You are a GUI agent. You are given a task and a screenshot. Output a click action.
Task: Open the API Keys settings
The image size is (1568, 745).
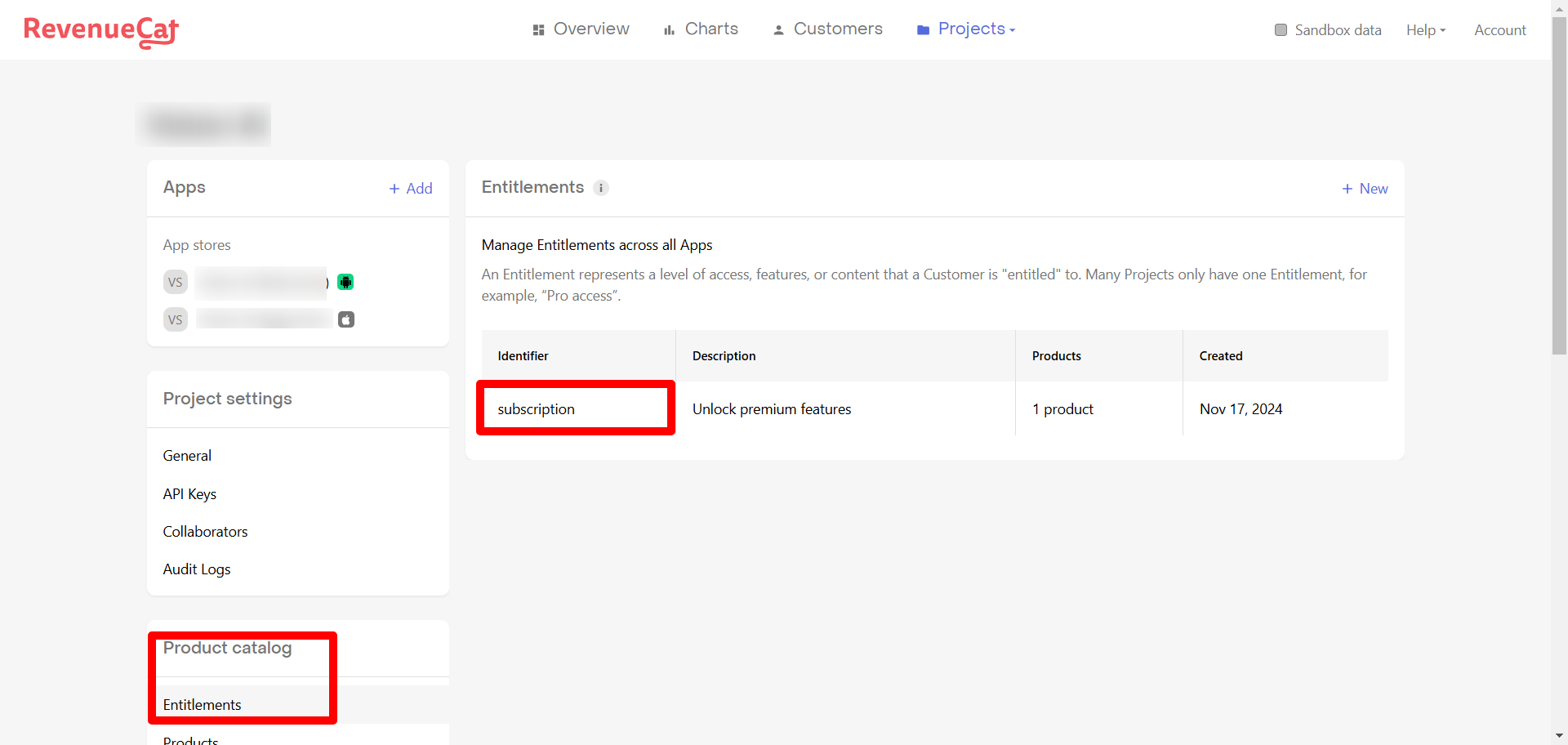point(189,494)
